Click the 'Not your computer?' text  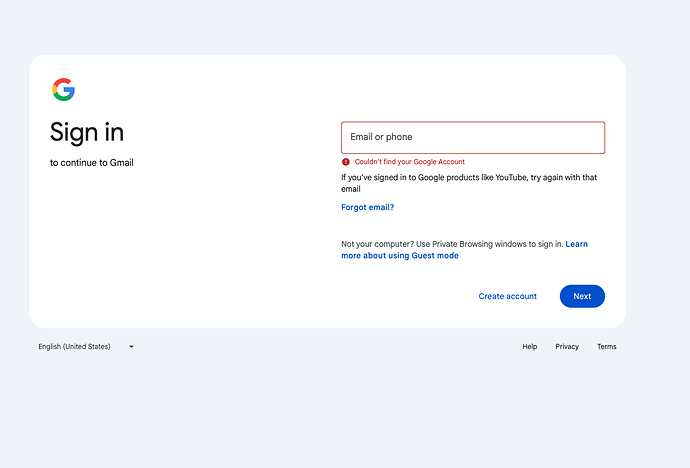point(452,244)
